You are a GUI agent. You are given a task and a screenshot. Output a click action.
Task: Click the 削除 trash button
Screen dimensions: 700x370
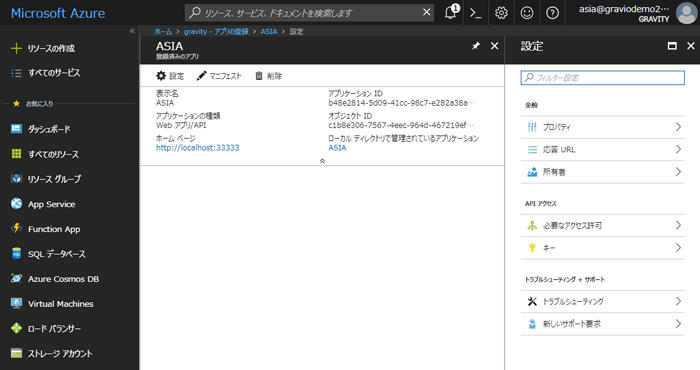pyautogui.click(x=269, y=76)
